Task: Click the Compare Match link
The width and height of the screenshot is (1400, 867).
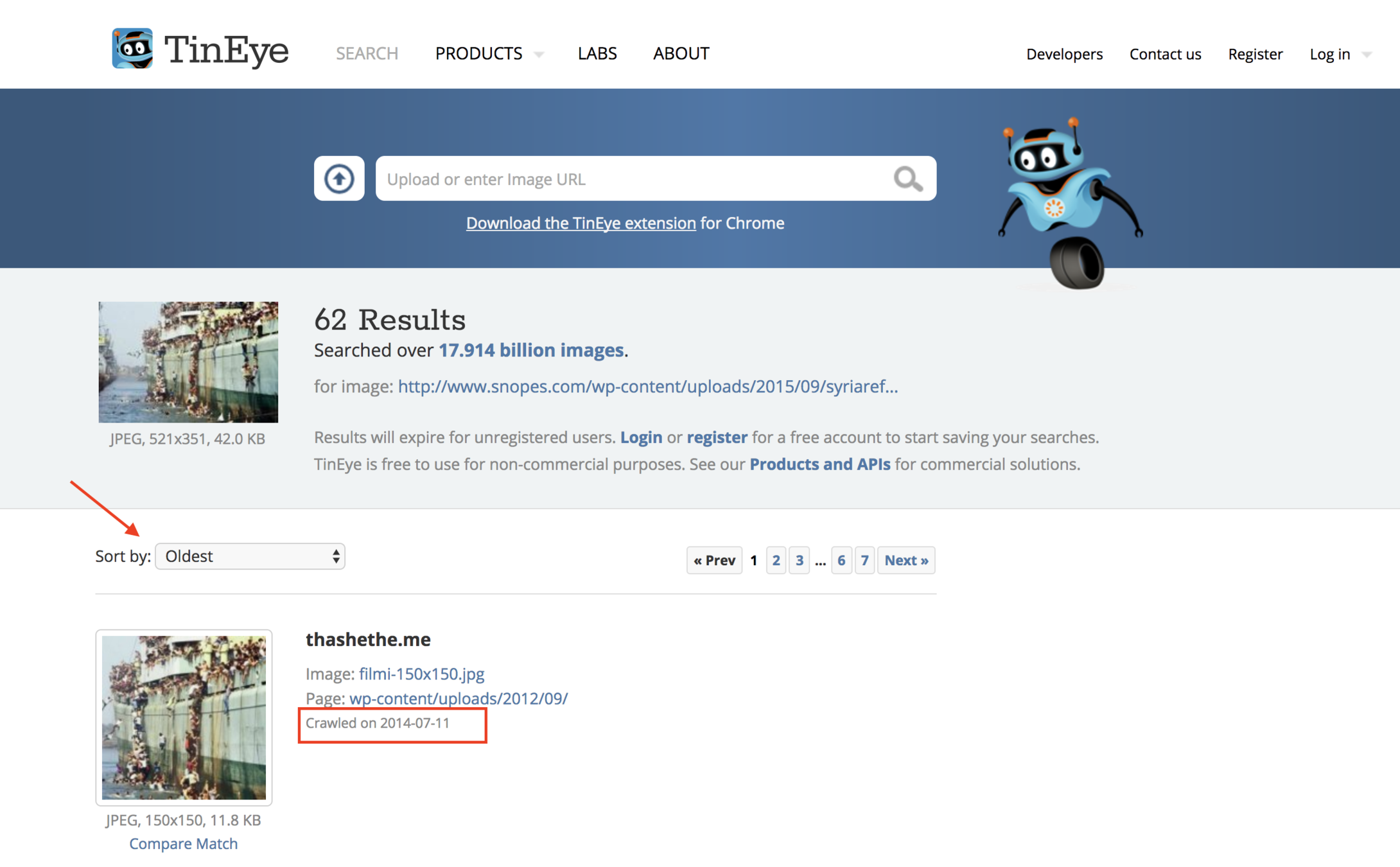Action: tap(184, 843)
